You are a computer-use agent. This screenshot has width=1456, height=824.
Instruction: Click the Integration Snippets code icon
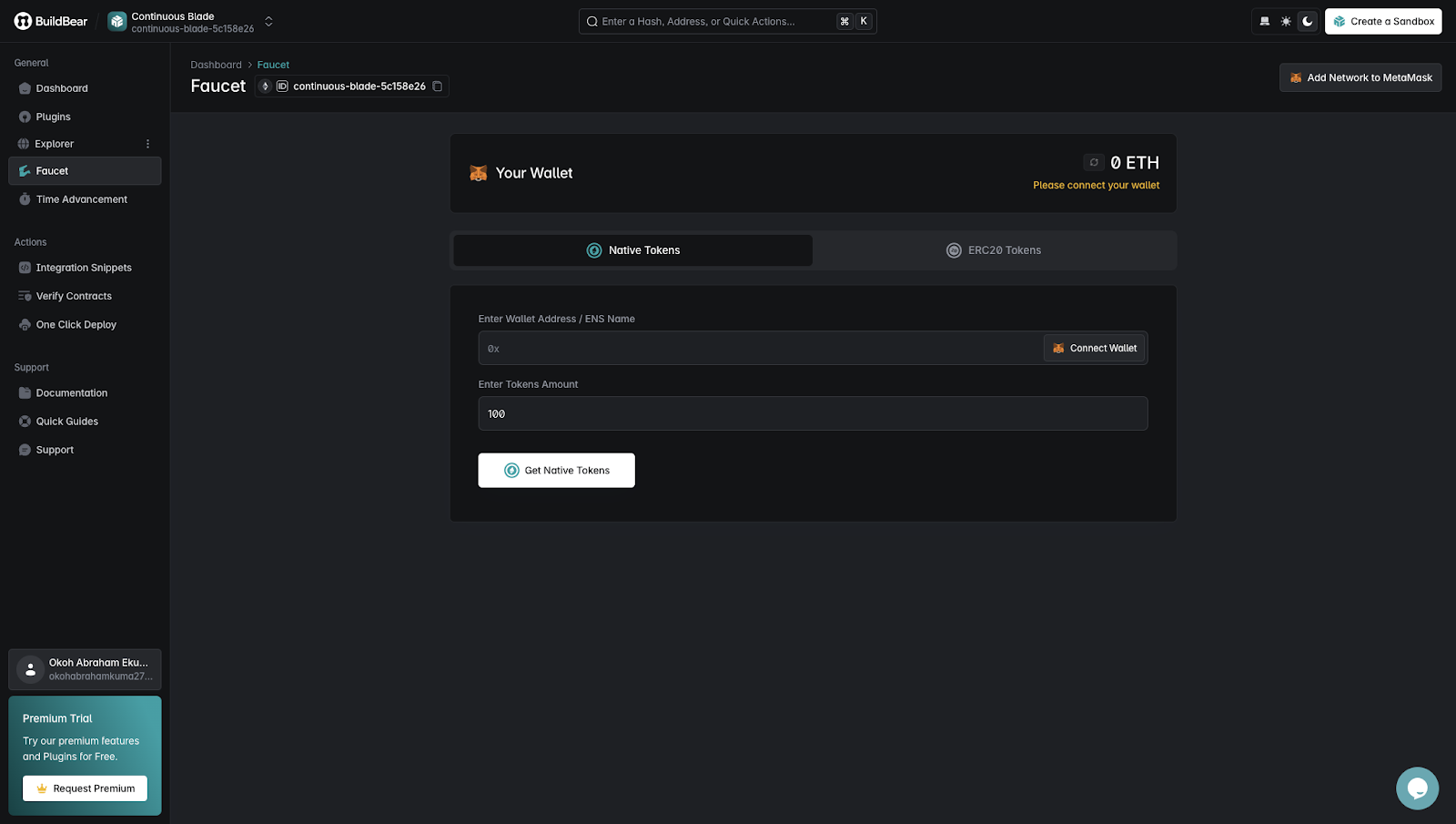[25, 268]
